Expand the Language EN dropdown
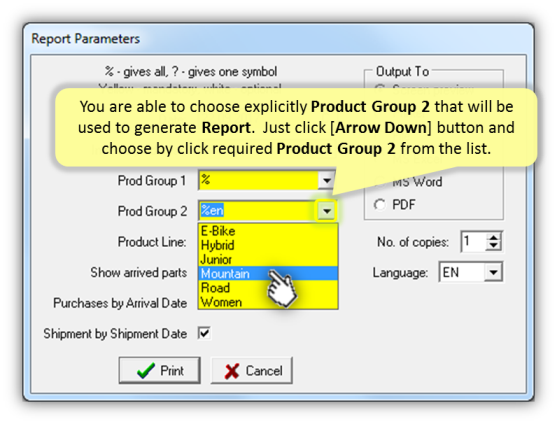Screen dimensions: 557x424 [x=493, y=272]
